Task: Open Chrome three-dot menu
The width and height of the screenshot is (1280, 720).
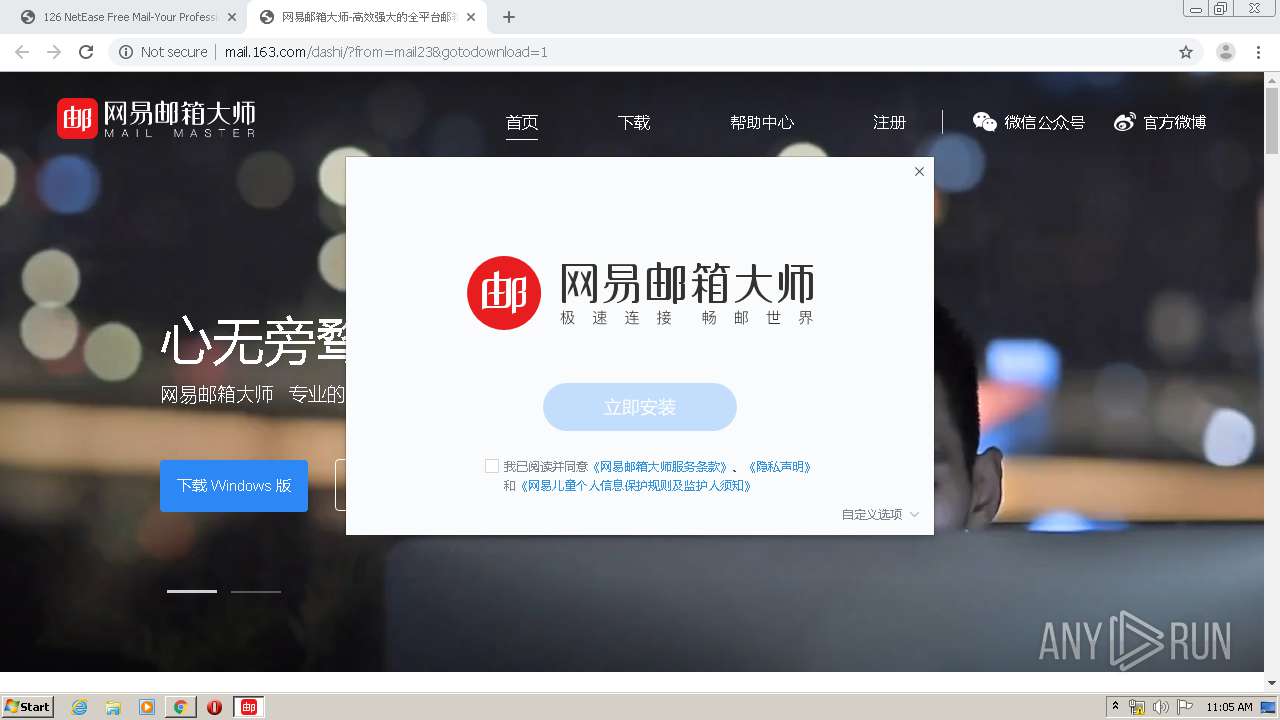Action: coord(1258,52)
